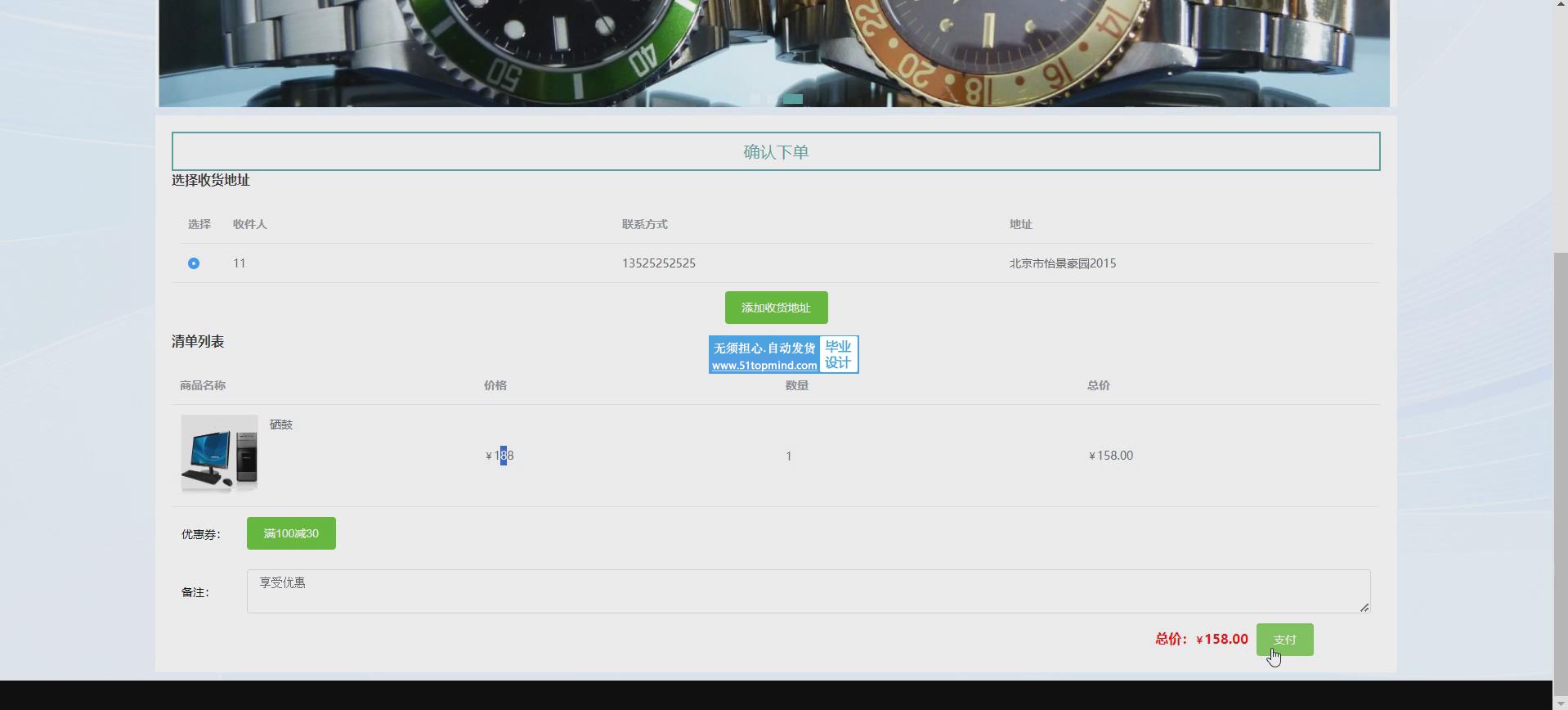The height and width of the screenshot is (710, 1568).
Task: Click the red 总价 ¥158.00 order total
Action: [1201, 639]
